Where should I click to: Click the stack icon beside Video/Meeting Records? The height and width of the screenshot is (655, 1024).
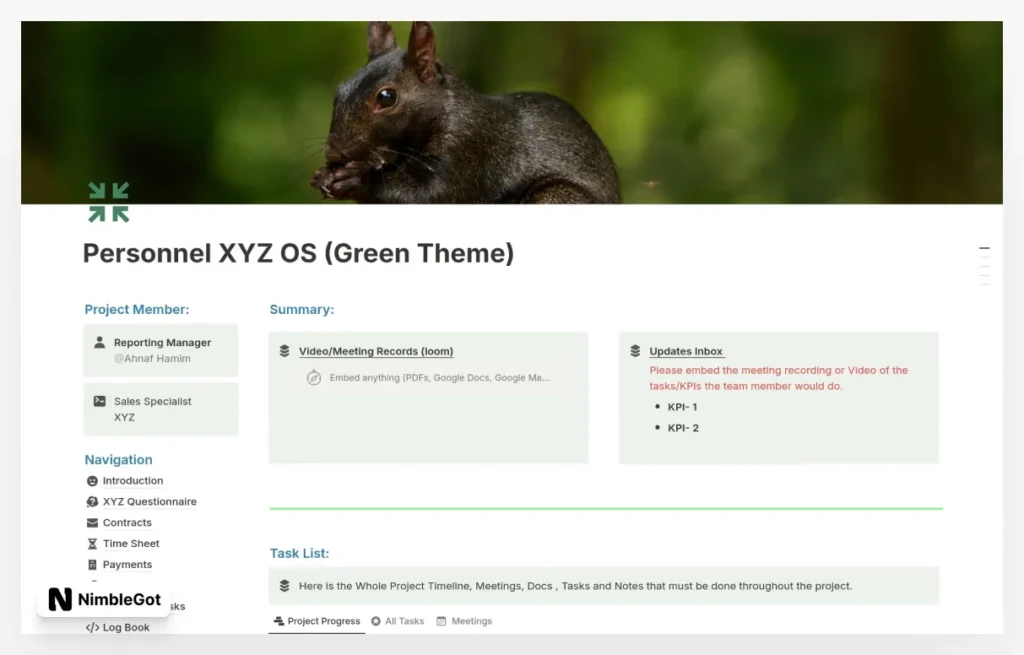pos(285,351)
